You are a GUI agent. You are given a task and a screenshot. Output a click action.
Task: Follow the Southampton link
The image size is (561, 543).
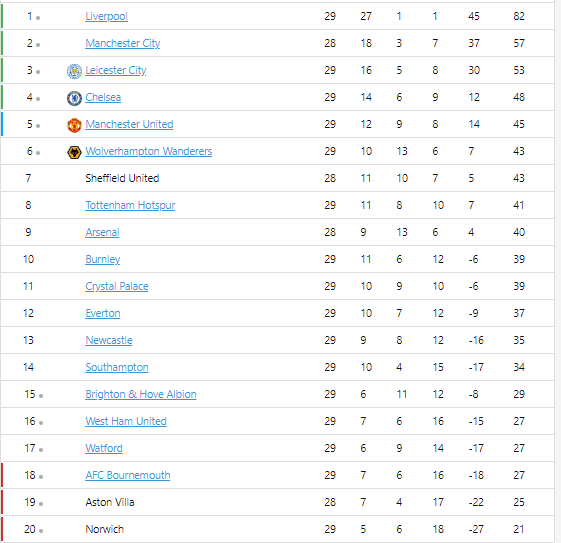click(117, 367)
